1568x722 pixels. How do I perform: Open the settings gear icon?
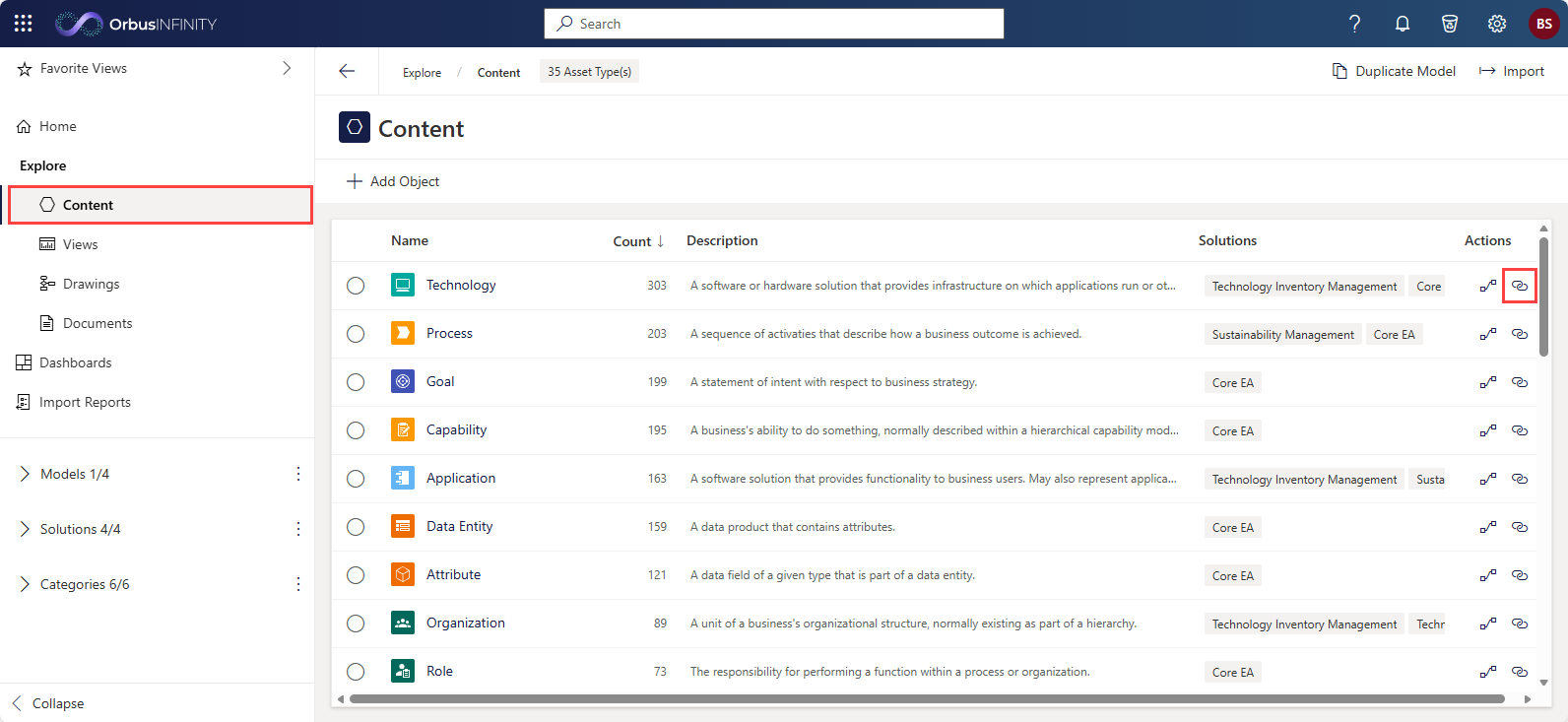click(1497, 24)
